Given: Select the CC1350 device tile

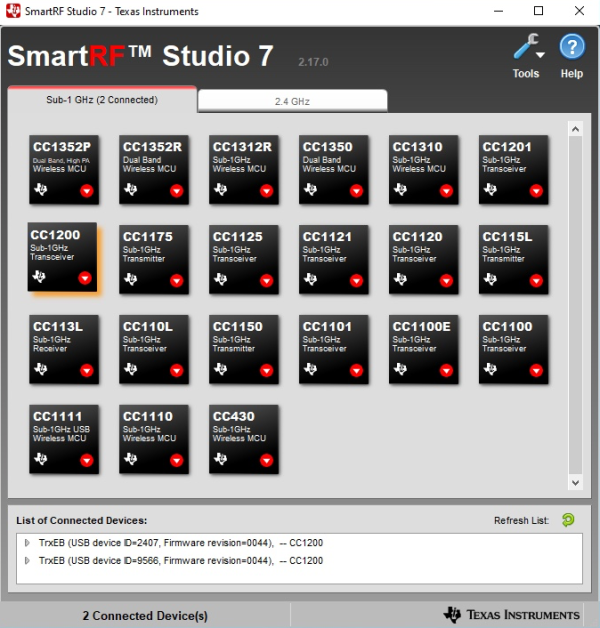Looking at the screenshot, I should coord(334,170).
